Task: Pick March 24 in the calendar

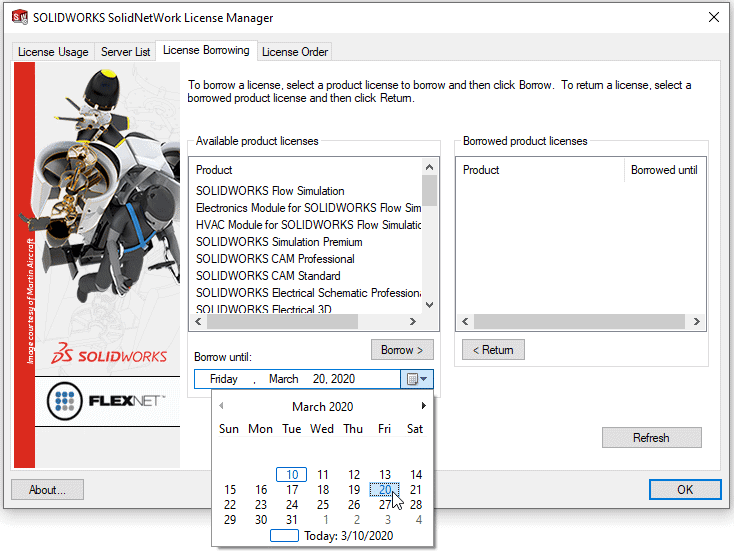Action: [x=292, y=505]
